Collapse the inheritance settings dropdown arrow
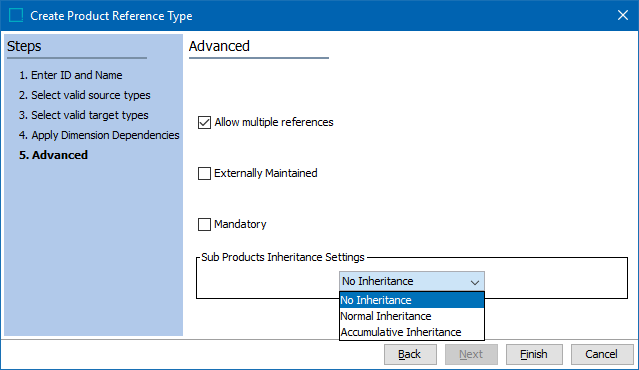The image size is (639, 370). click(474, 282)
